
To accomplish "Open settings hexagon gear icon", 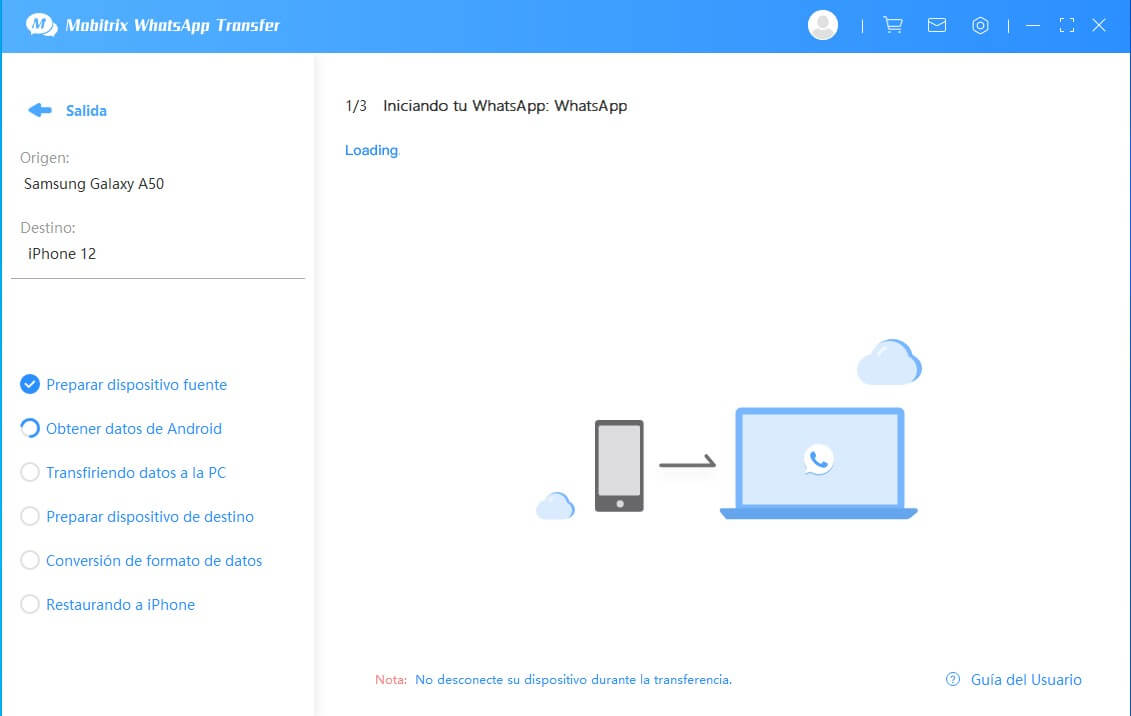I will [x=980, y=26].
